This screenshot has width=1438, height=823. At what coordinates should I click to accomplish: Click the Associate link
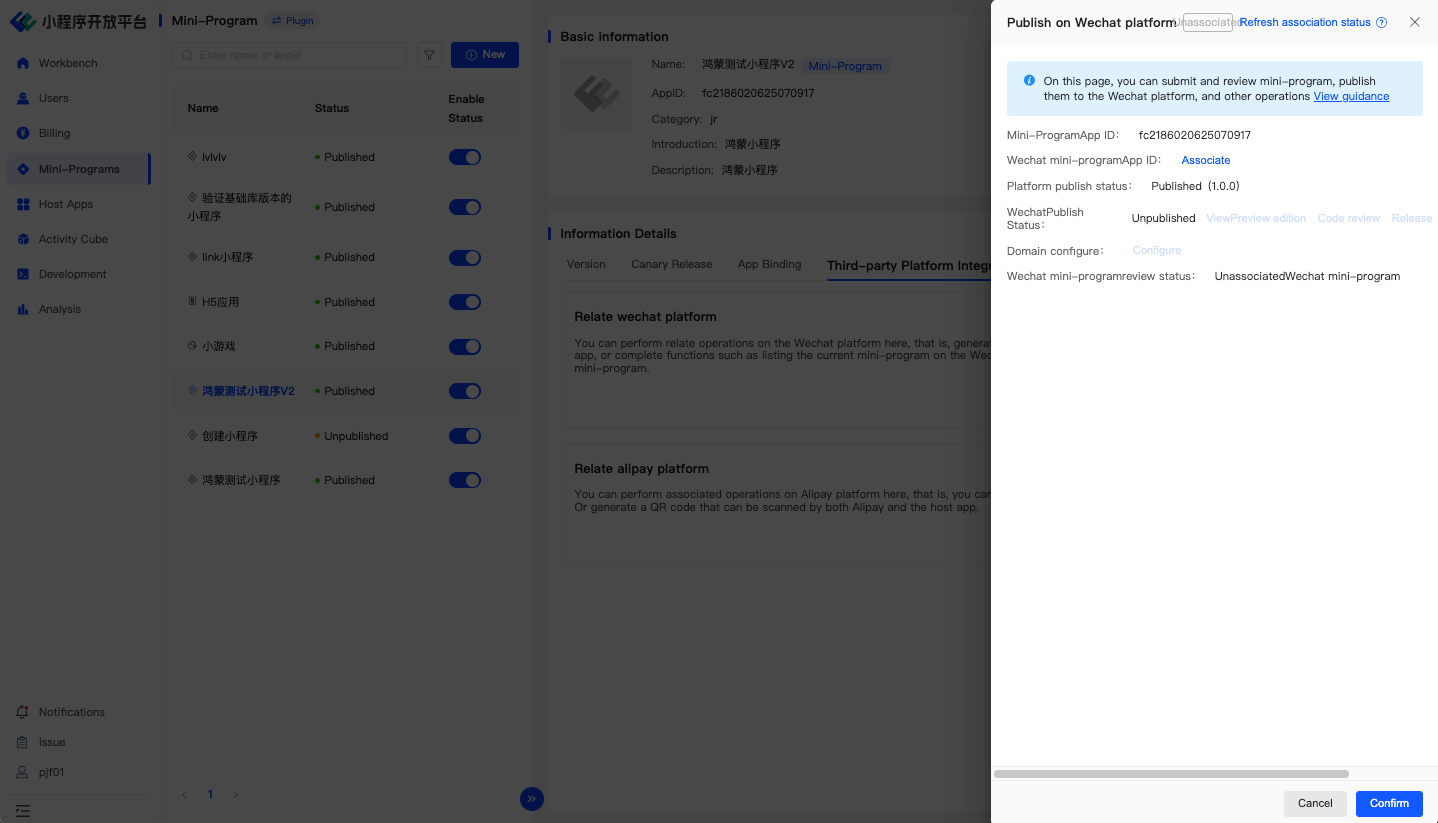1205,160
